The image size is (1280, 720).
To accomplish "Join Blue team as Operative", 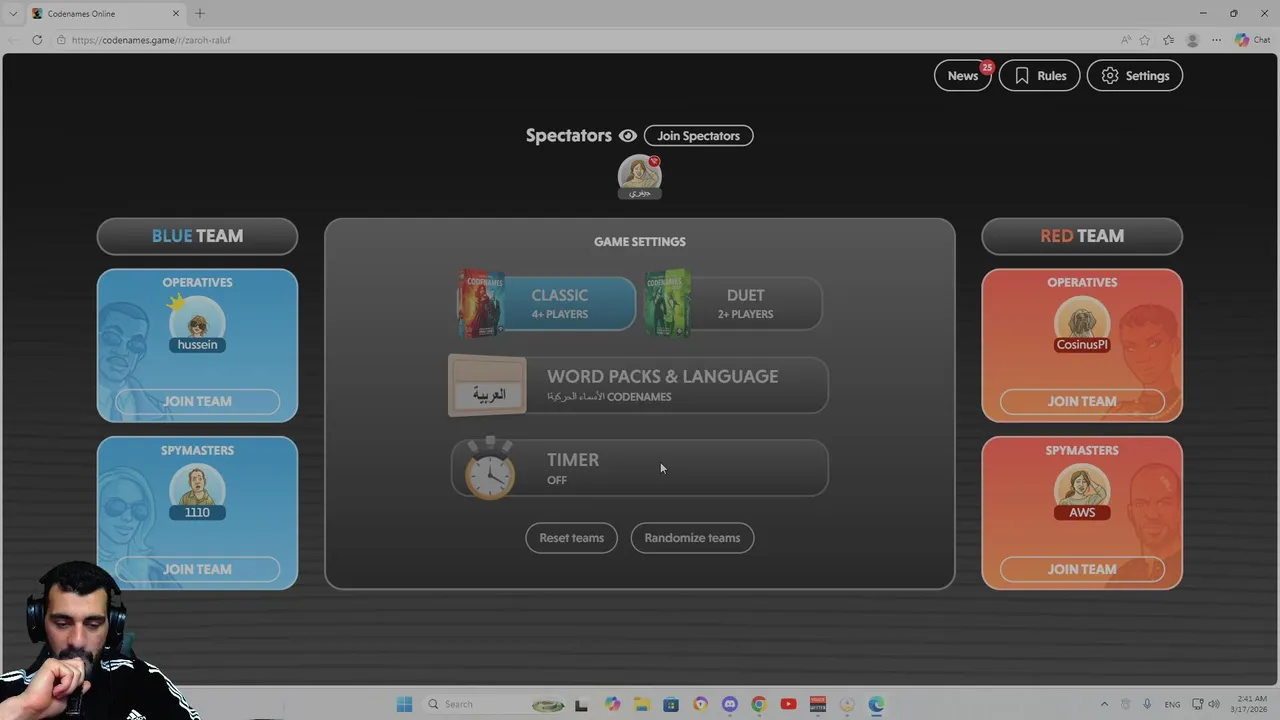I will (x=197, y=401).
